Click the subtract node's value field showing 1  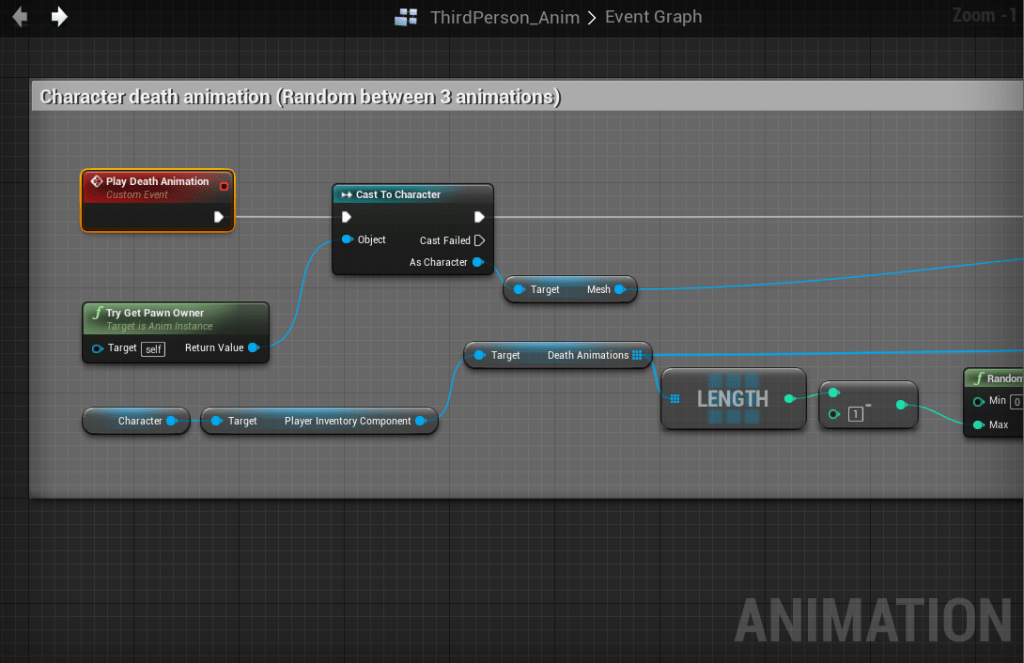coord(855,414)
